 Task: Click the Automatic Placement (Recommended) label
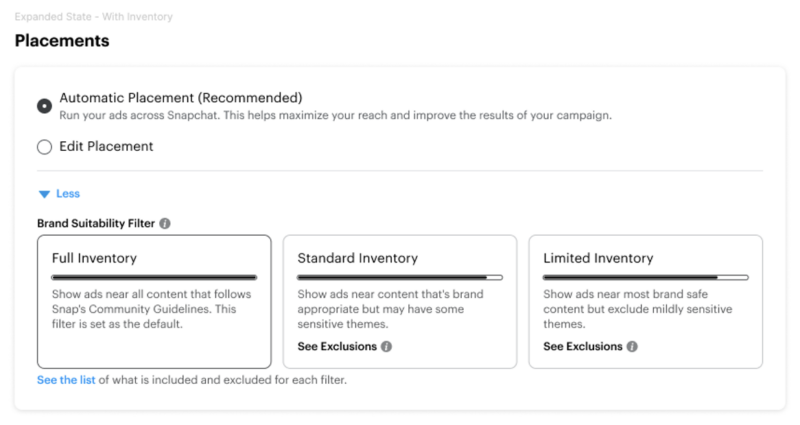tap(181, 98)
